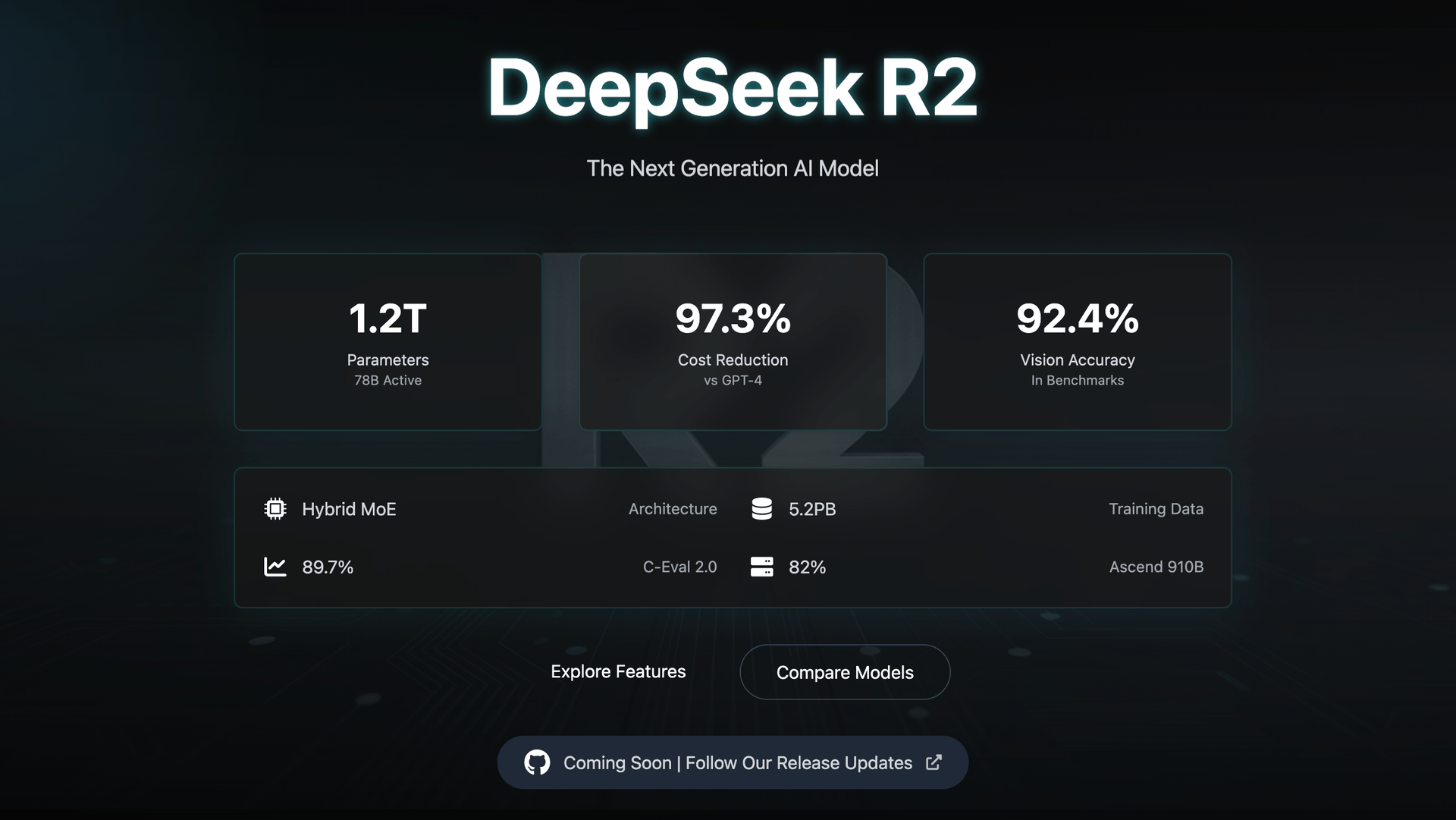Follow the Coming Soon release updates link
This screenshot has height=820, width=1456.
(x=737, y=762)
